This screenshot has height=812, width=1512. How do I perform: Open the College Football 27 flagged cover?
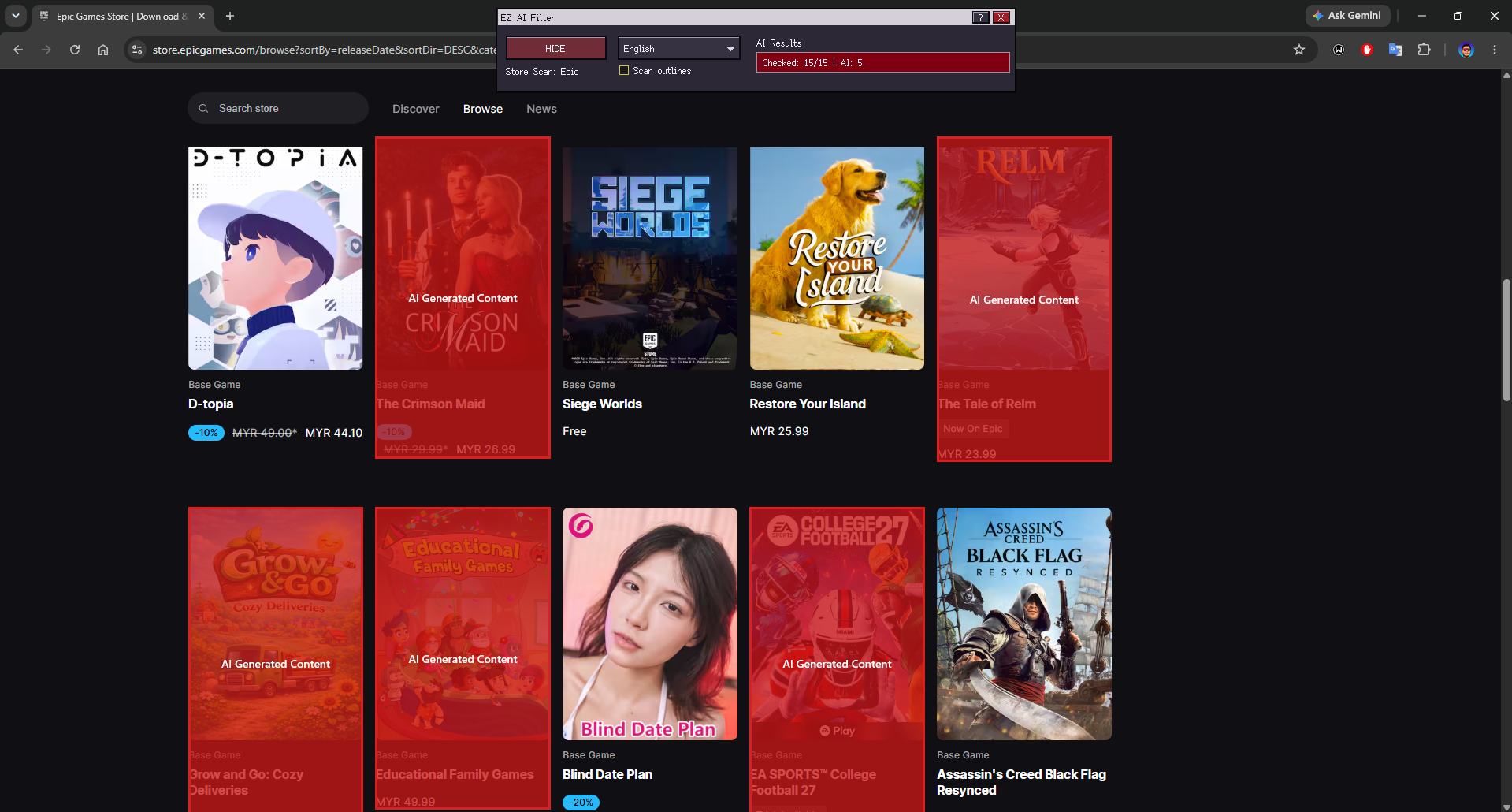(x=837, y=624)
